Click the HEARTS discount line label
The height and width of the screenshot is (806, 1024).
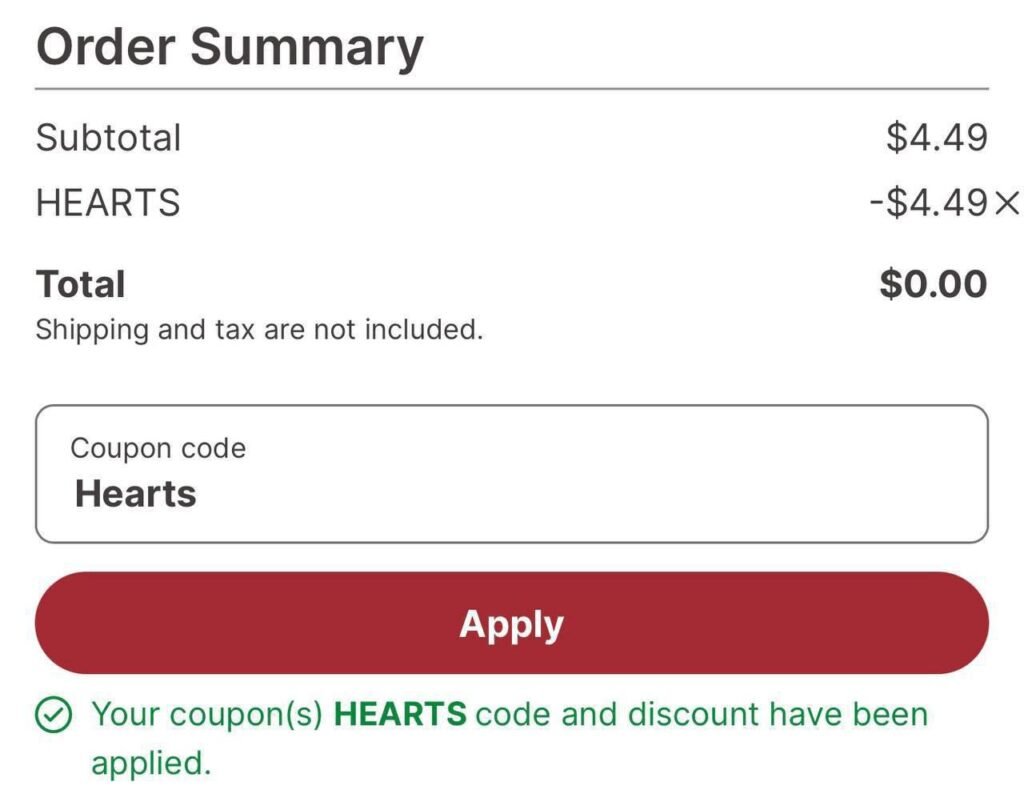(x=108, y=203)
